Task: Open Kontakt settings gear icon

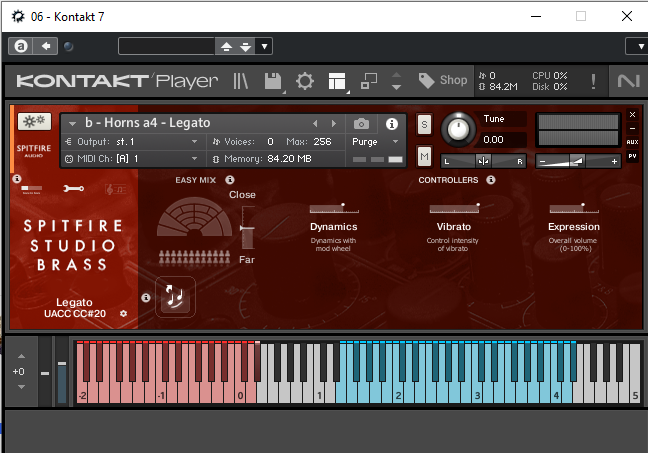Action: point(305,81)
